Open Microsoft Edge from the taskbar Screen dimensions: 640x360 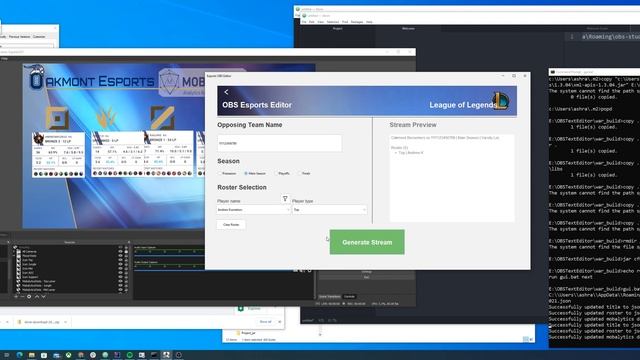[x=20, y=355]
